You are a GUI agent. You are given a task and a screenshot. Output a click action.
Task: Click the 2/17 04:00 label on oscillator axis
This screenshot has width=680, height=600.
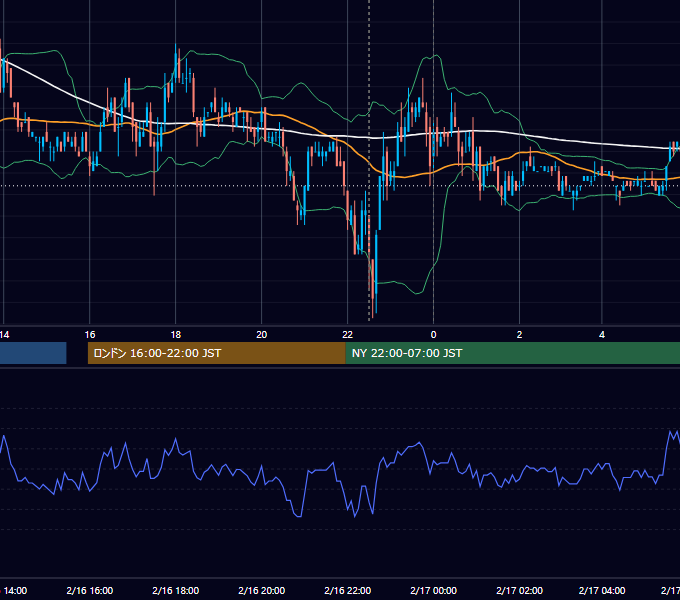coord(602,590)
